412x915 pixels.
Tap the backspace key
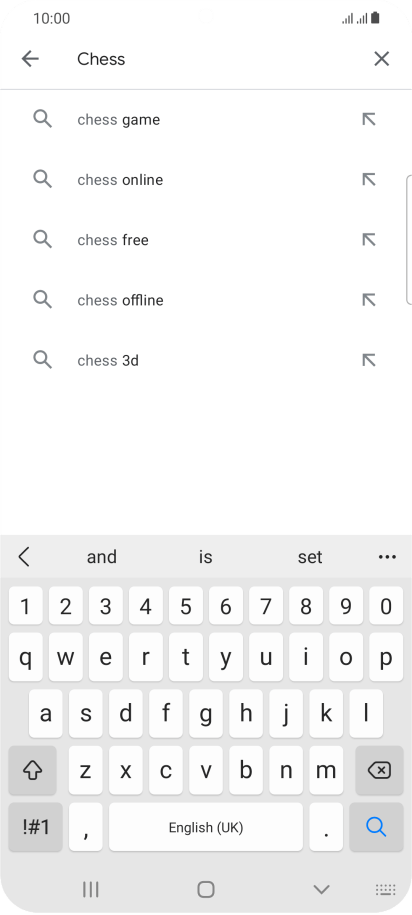[x=379, y=771]
